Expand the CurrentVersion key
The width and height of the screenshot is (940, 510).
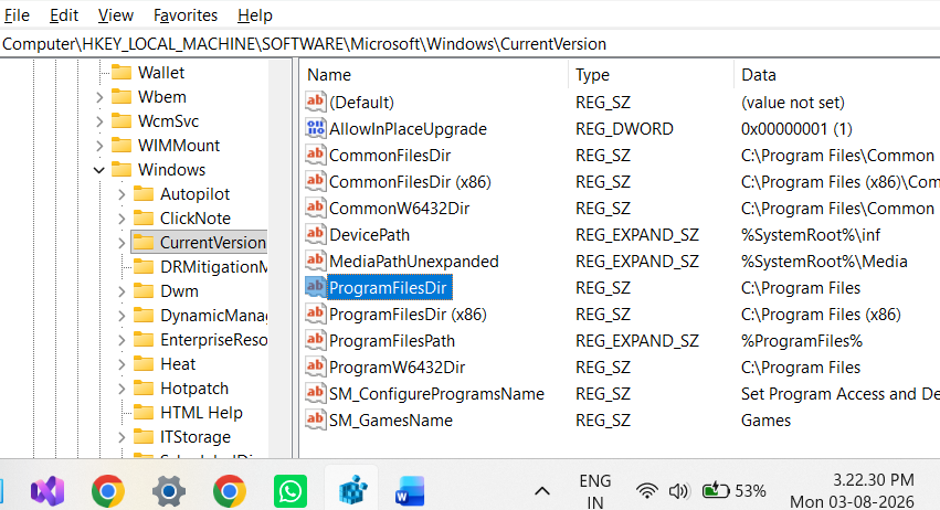click(x=122, y=243)
